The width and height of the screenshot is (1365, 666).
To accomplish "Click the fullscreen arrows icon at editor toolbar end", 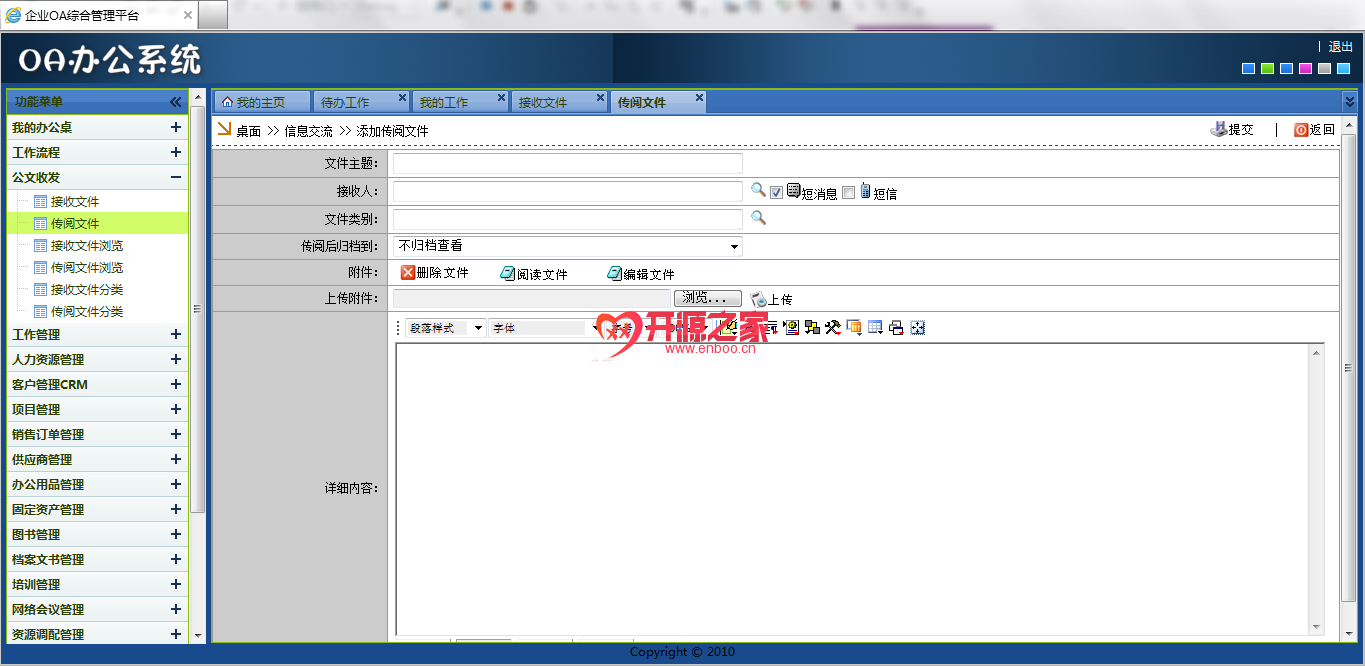I will click(x=918, y=327).
